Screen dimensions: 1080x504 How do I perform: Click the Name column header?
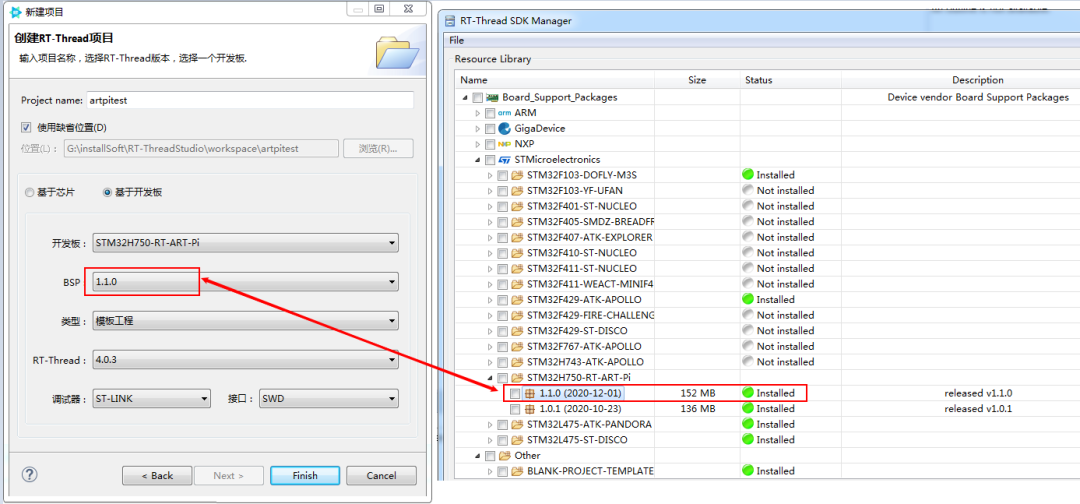click(x=554, y=80)
